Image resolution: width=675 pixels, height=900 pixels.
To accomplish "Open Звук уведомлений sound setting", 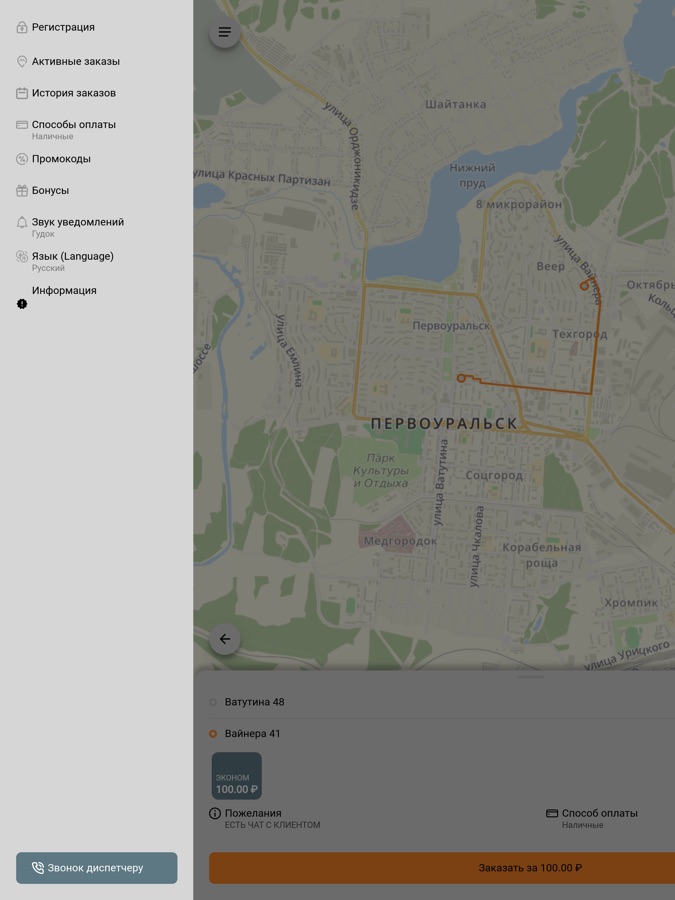I will coord(77,227).
